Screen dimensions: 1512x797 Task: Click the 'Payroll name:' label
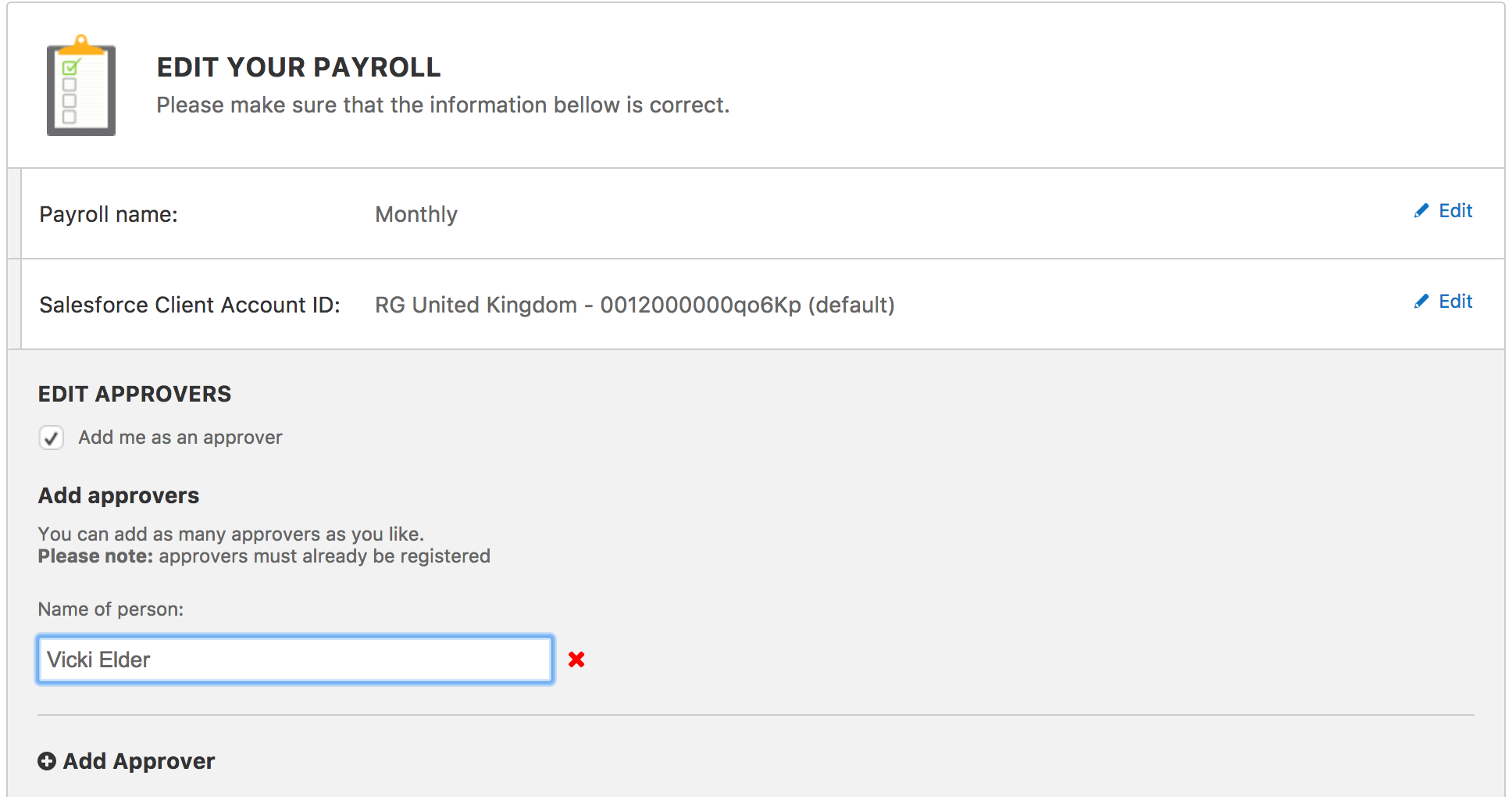point(109,214)
